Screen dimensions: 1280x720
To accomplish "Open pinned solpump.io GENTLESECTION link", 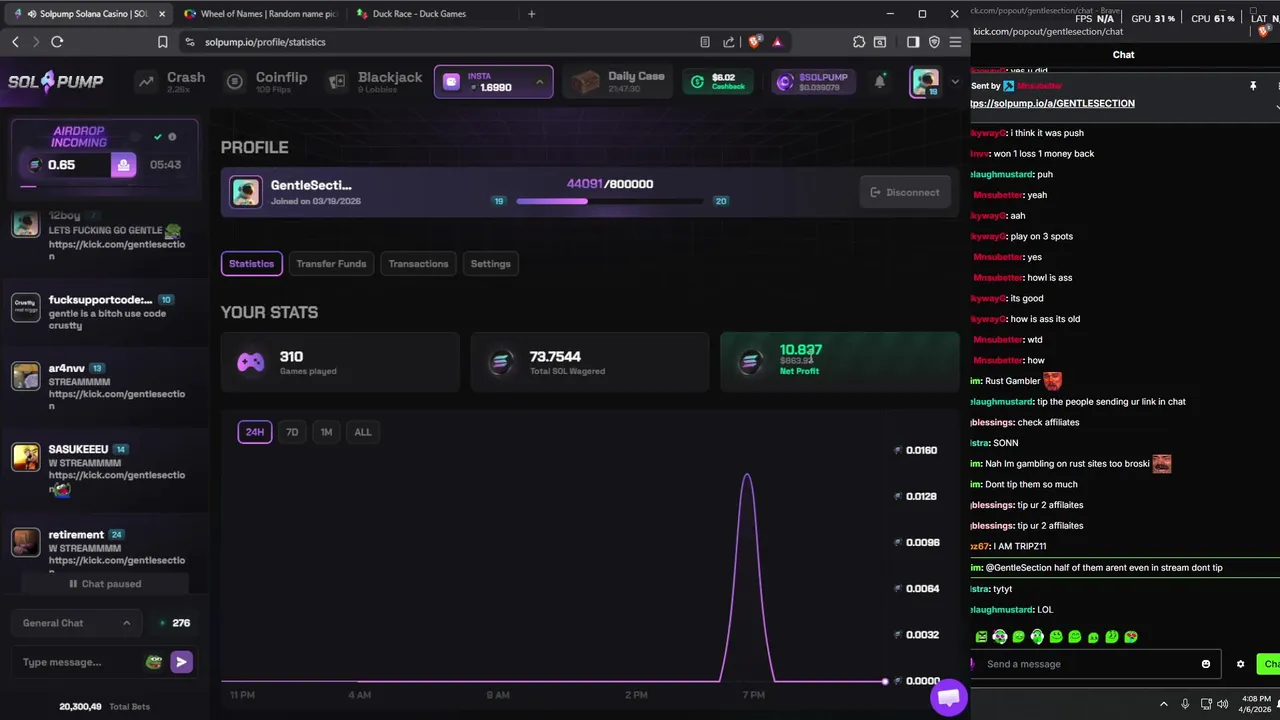I will tap(1052, 104).
